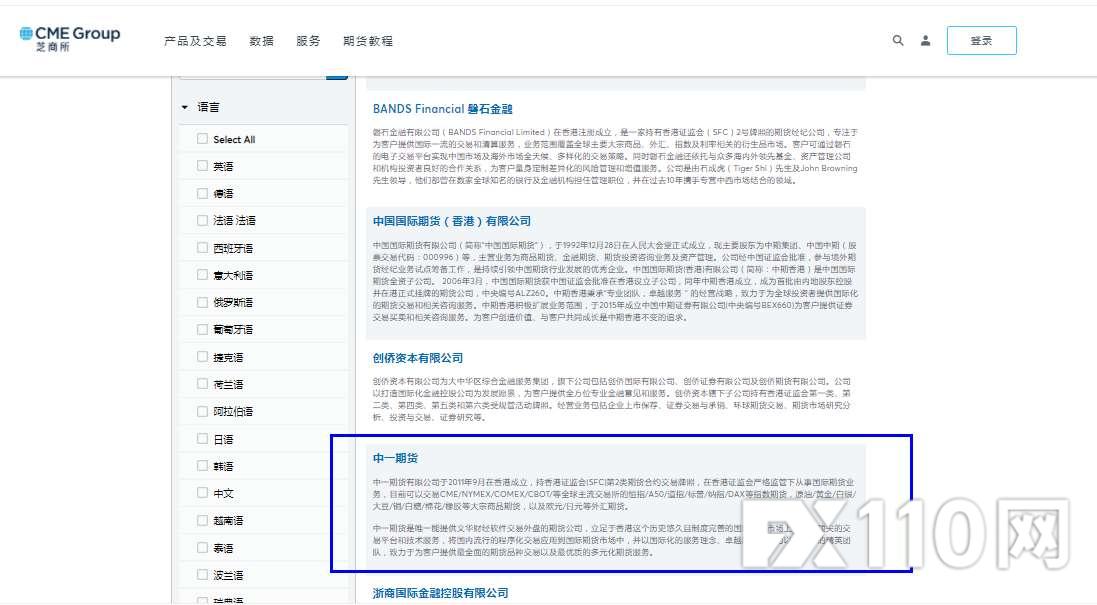Viewport: 1097px width, 605px height.
Task: Open 中国国际期货(香港)有限公司 link
Action: (x=451, y=221)
